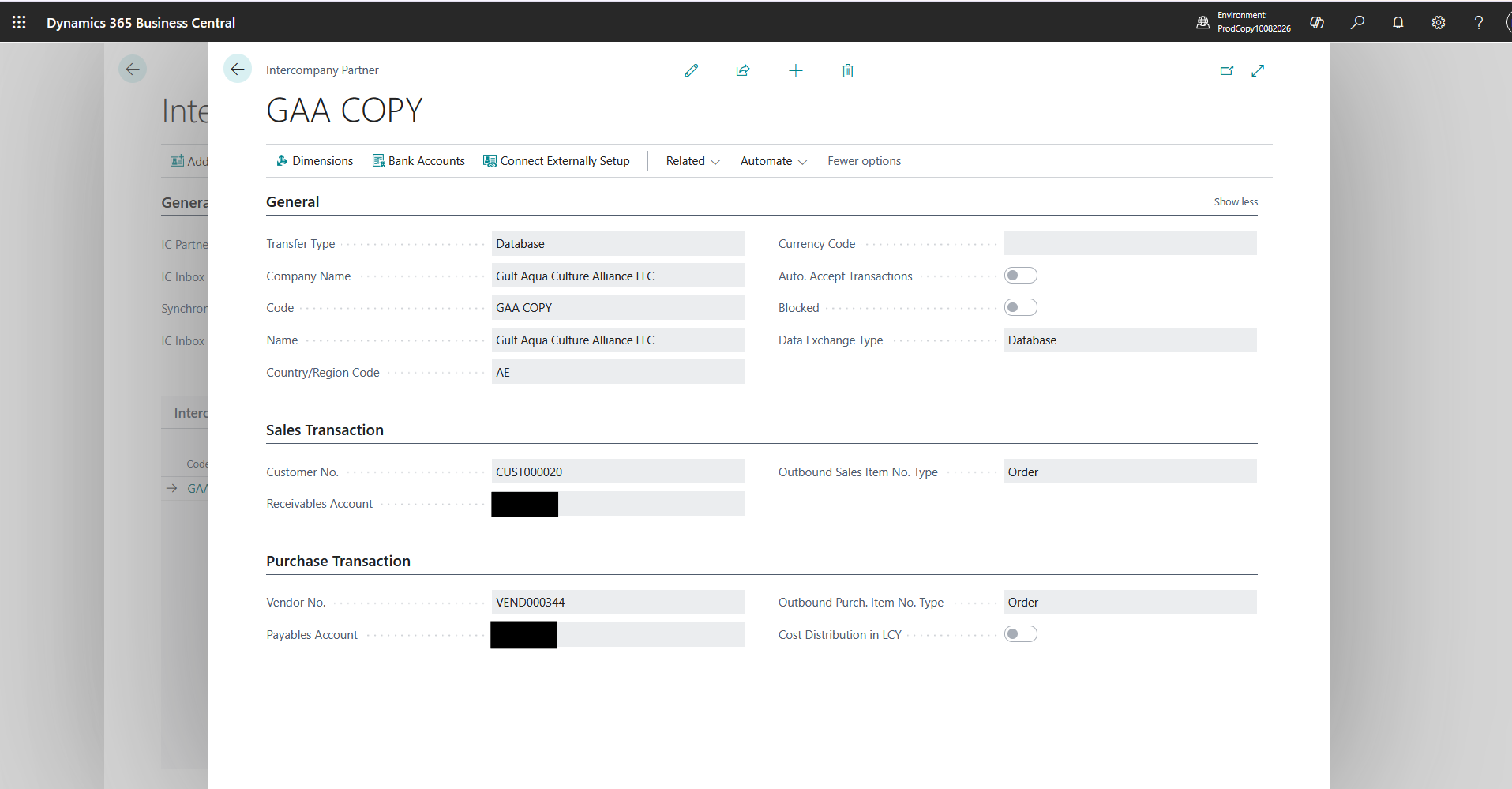Open the app launcher waffle menu
This screenshot has height=789, width=1512.
[19, 22]
